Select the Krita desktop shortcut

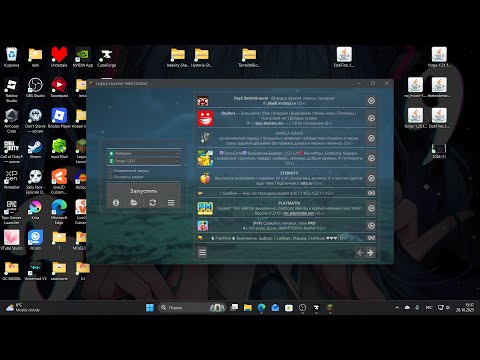pyautogui.click(x=35, y=209)
